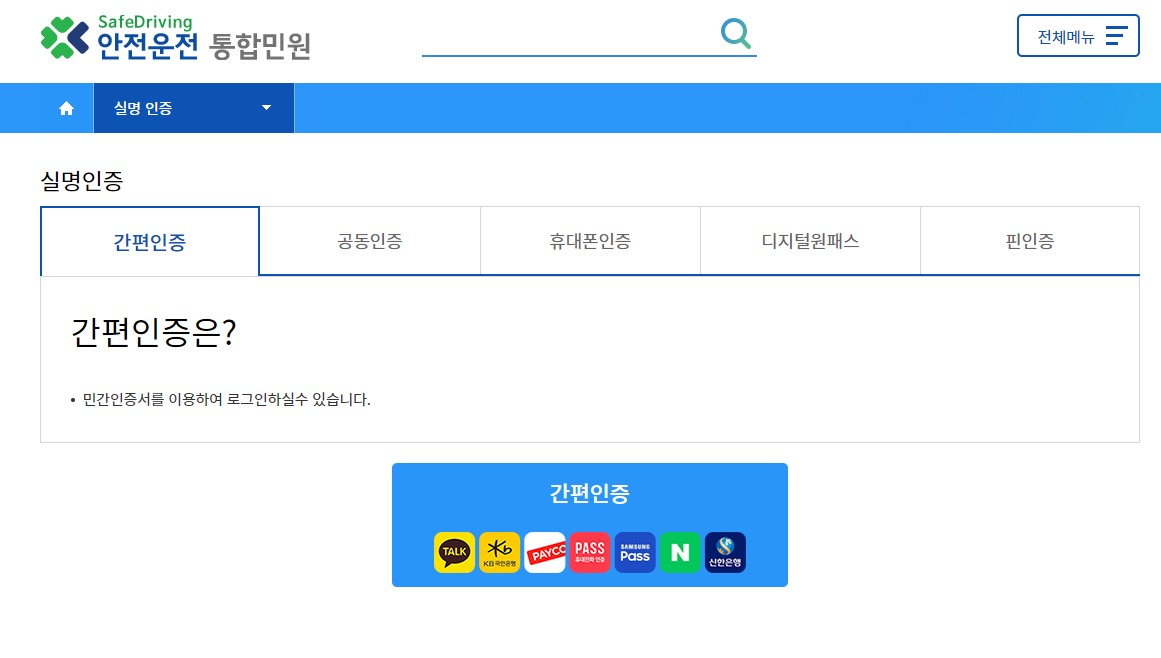Click the home icon in navigation bar

click(67, 107)
